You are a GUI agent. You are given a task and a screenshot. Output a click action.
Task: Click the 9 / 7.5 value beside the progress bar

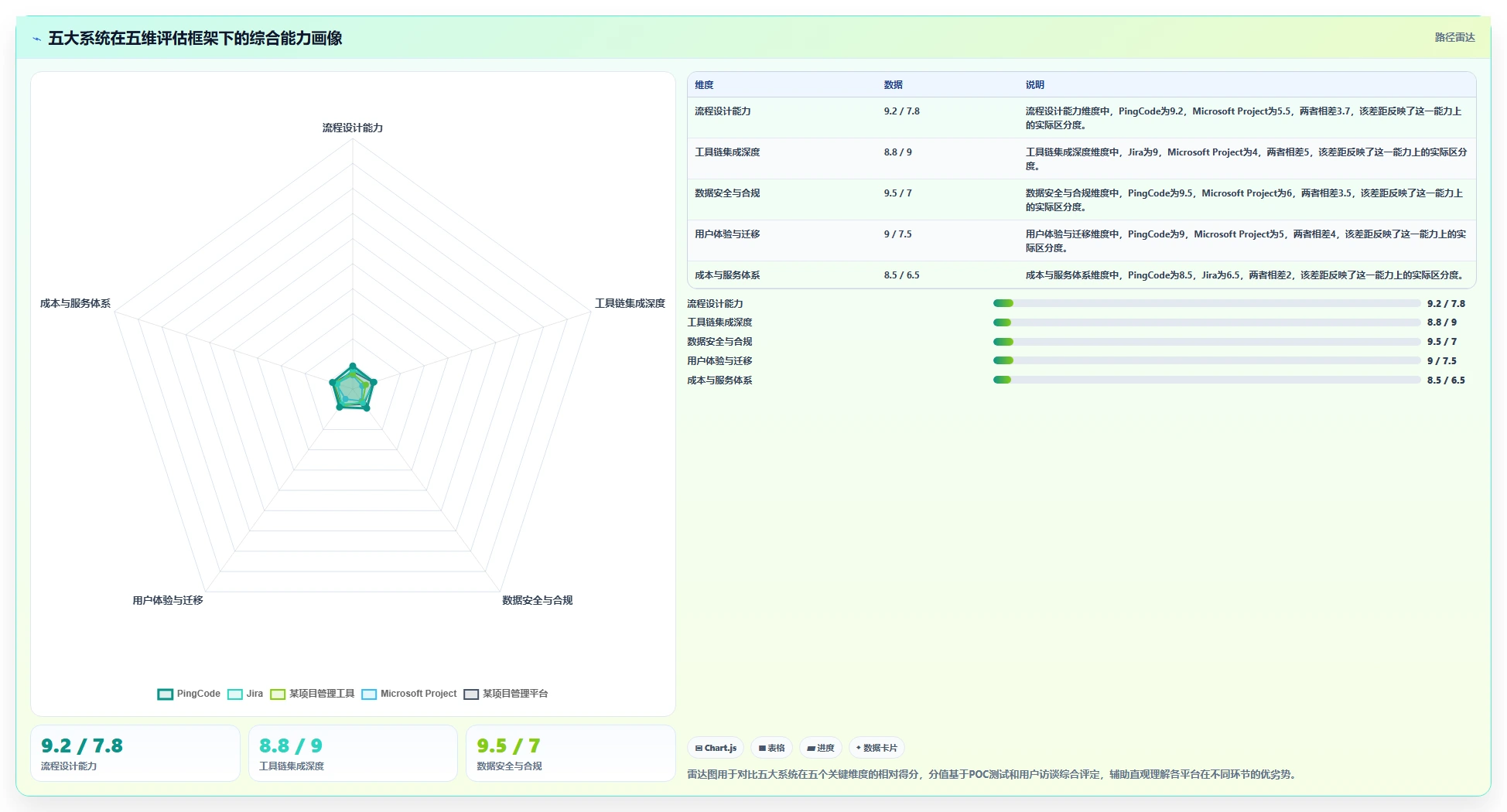(1442, 361)
